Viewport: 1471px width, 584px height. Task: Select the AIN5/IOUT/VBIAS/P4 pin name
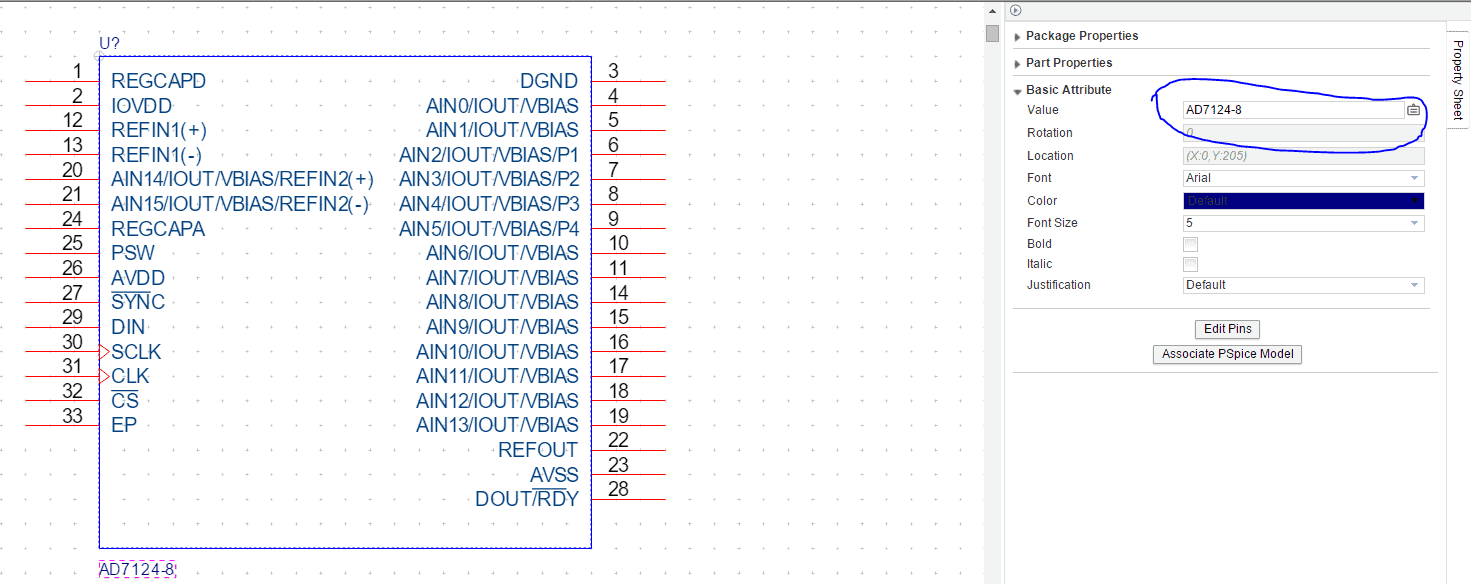tap(489, 229)
